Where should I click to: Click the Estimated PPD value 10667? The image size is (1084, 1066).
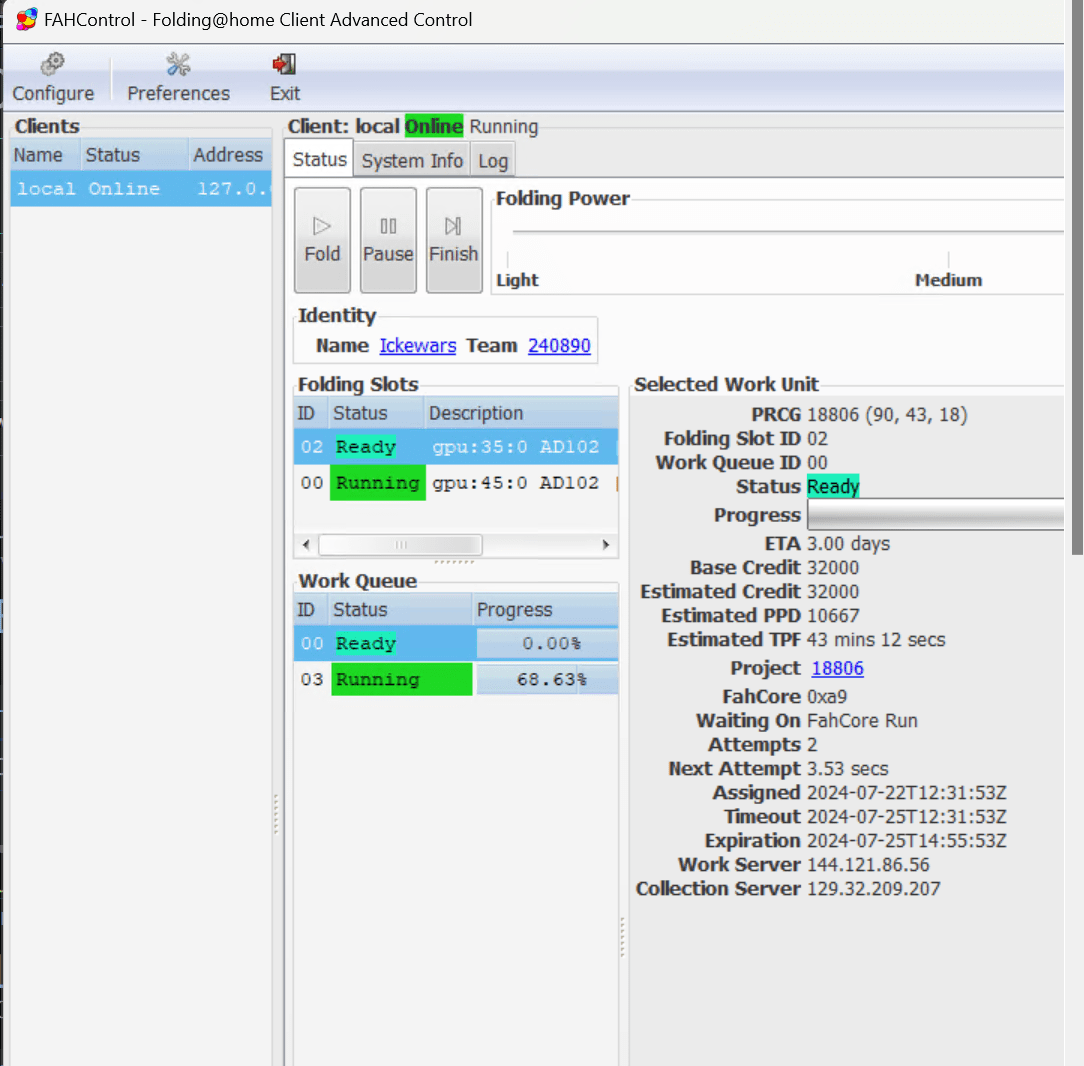pyautogui.click(x=833, y=615)
